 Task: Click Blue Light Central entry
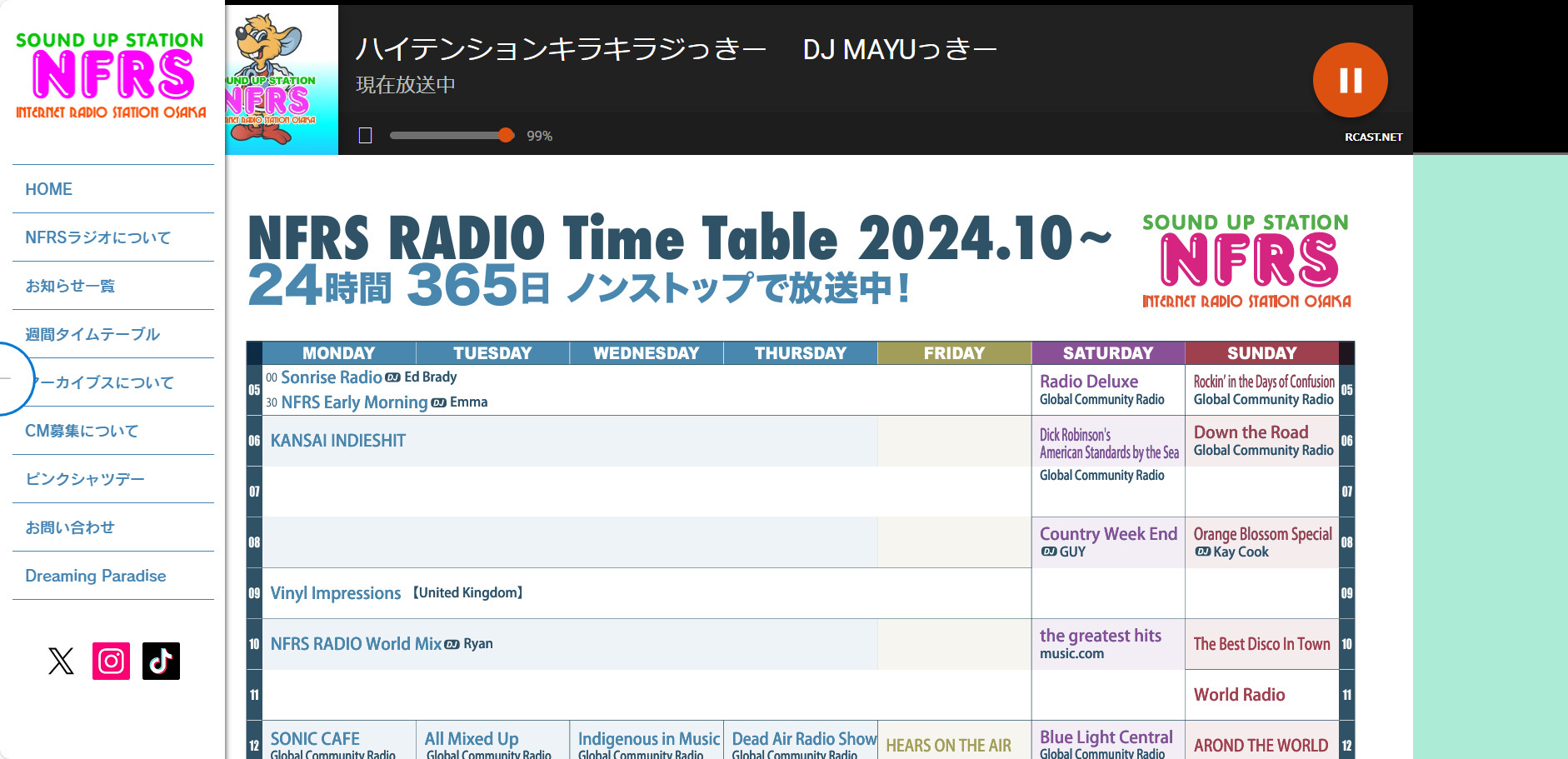tap(1106, 744)
